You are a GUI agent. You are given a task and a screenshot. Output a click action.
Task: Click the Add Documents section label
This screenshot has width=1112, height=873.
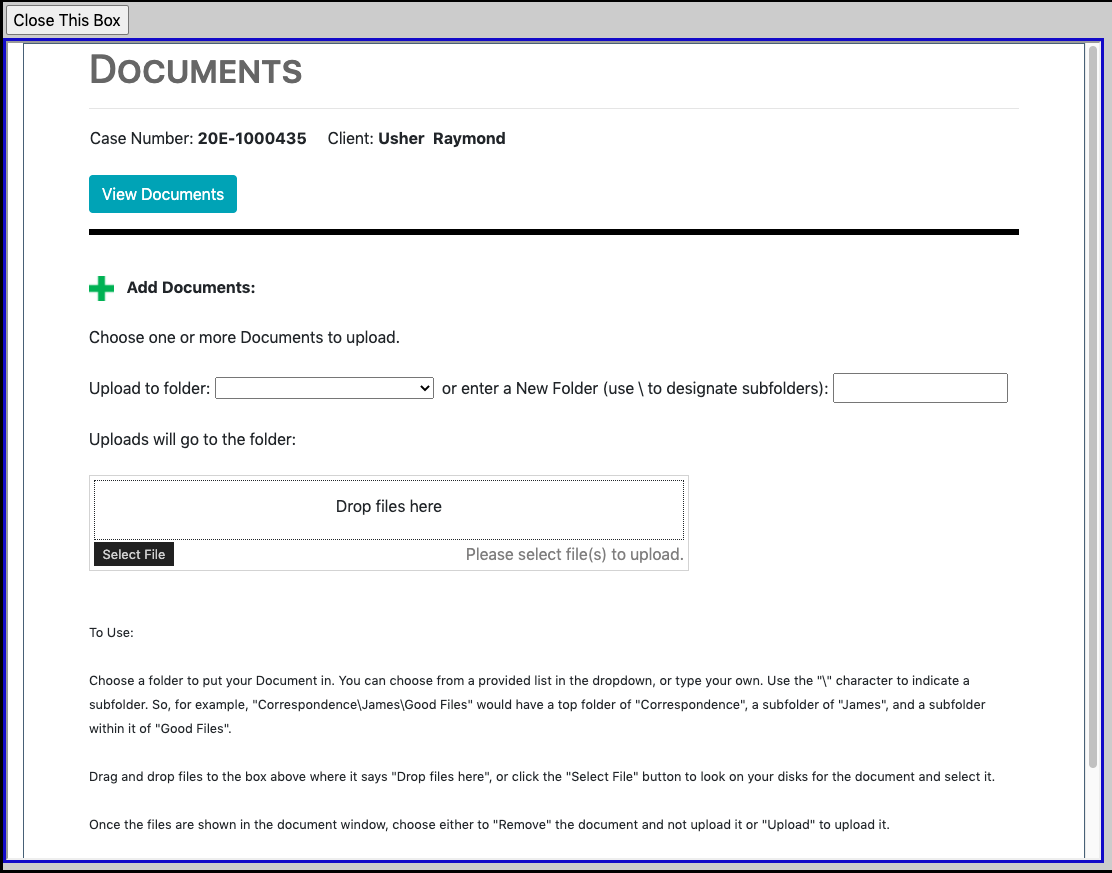tap(191, 288)
